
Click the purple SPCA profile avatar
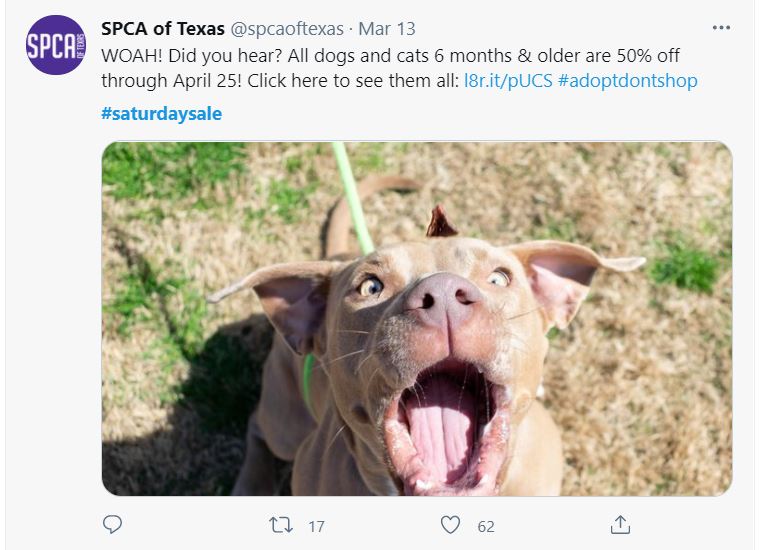56,45
